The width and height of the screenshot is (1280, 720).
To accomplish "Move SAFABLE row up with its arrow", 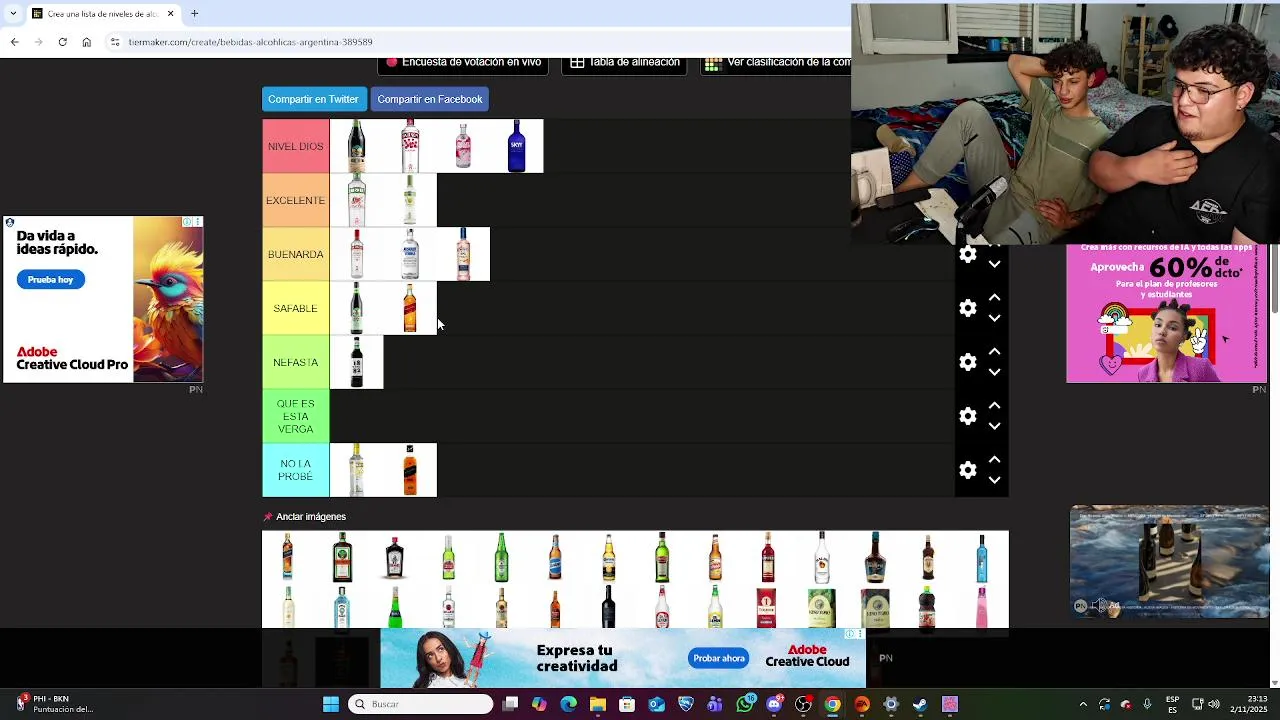I will point(994,298).
